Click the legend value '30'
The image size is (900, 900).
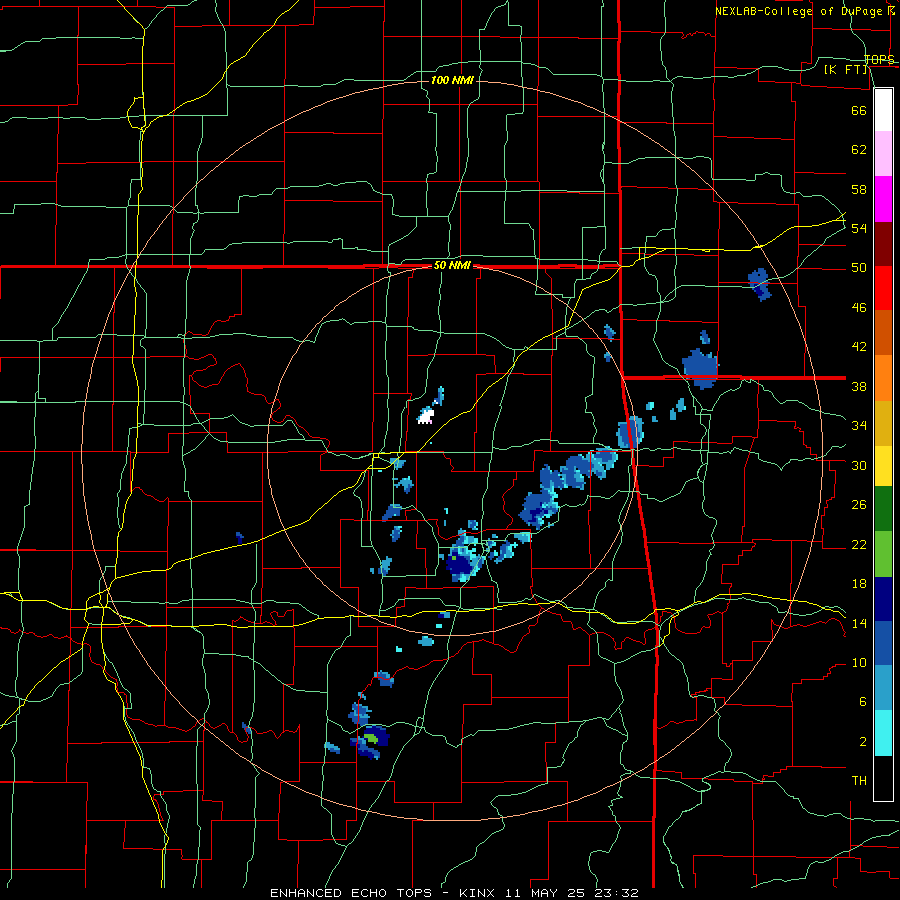tap(859, 465)
